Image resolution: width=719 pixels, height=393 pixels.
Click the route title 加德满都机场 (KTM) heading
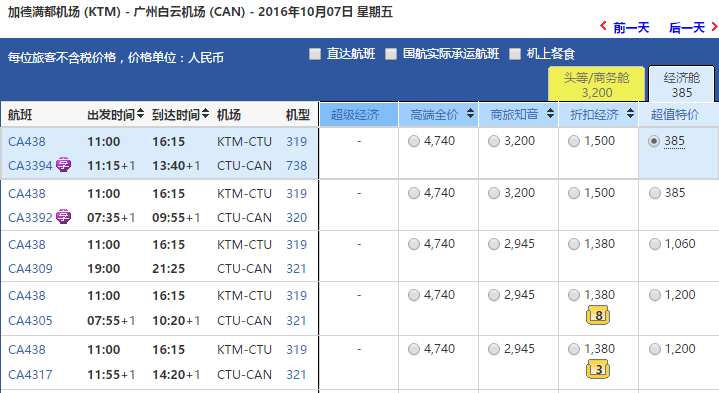tap(64, 11)
